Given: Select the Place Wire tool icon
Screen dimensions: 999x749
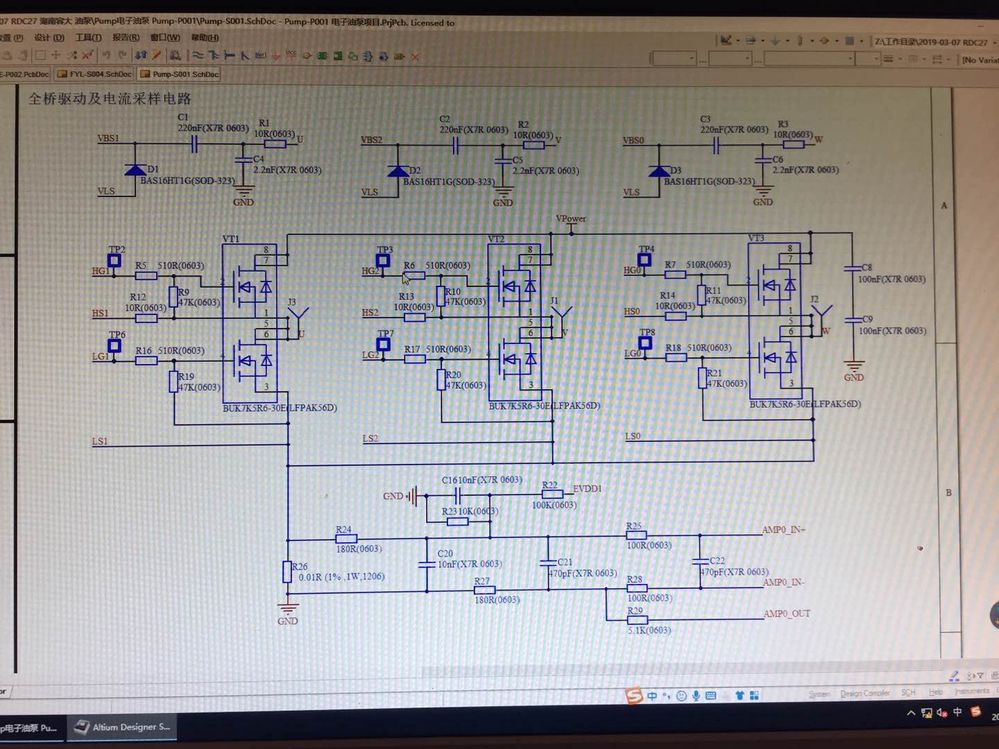Looking at the screenshot, I should pos(198,56).
